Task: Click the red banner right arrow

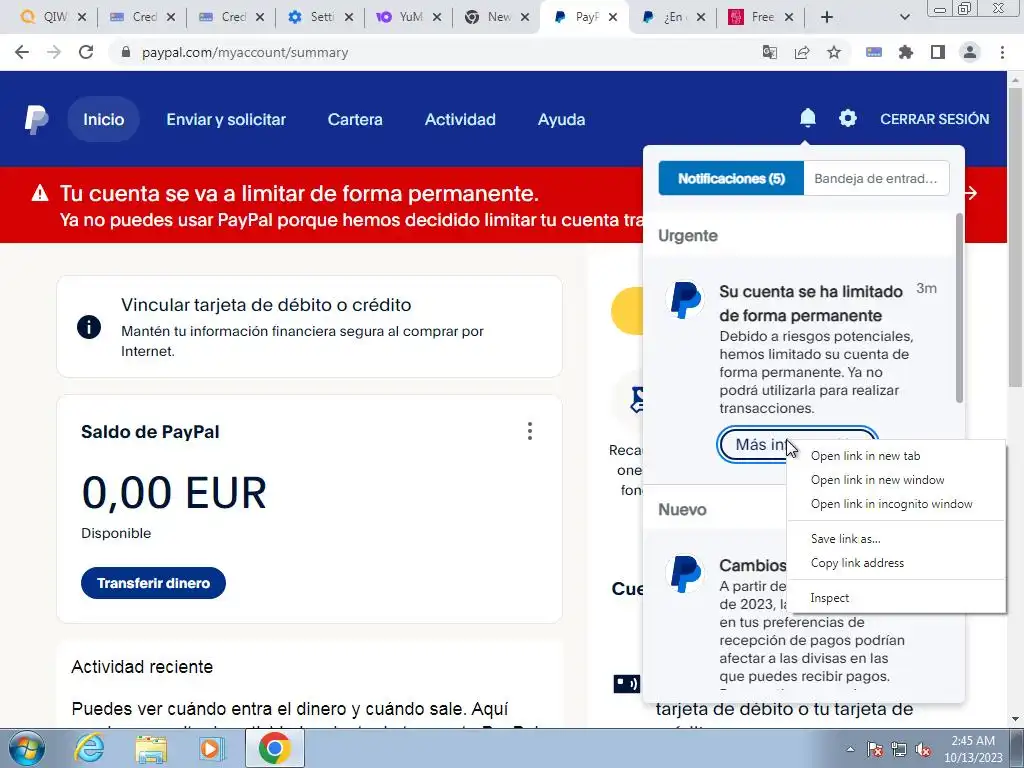Action: click(971, 193)
